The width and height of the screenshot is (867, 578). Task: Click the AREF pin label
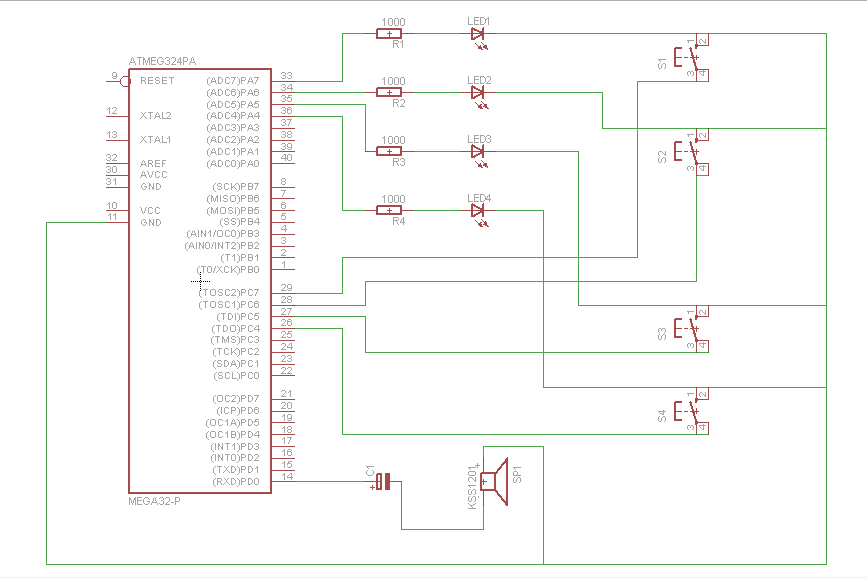tap(153, 164)
